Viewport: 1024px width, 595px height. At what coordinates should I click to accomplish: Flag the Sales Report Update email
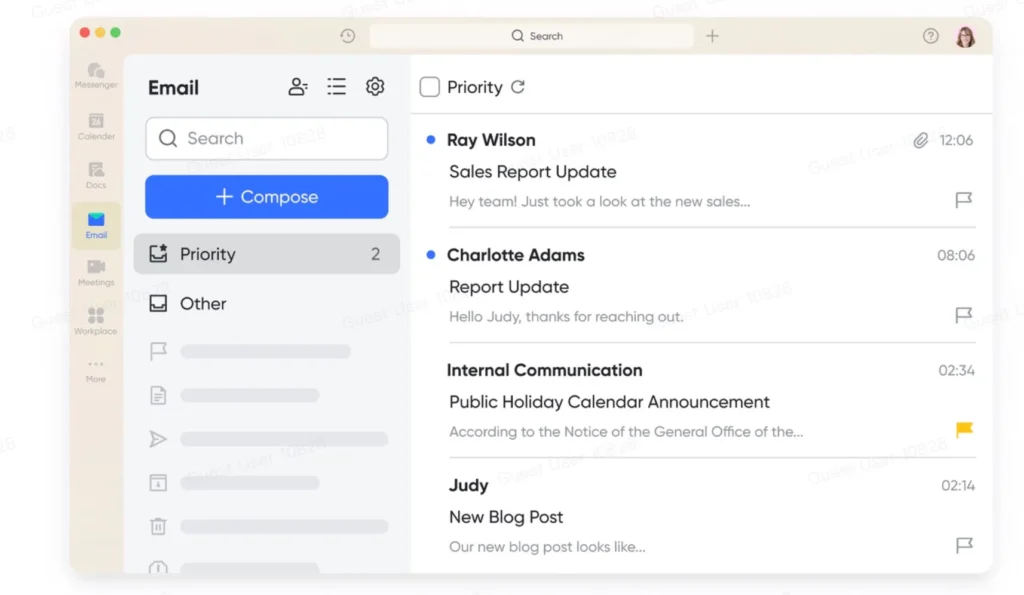click(x=963, y=200)
